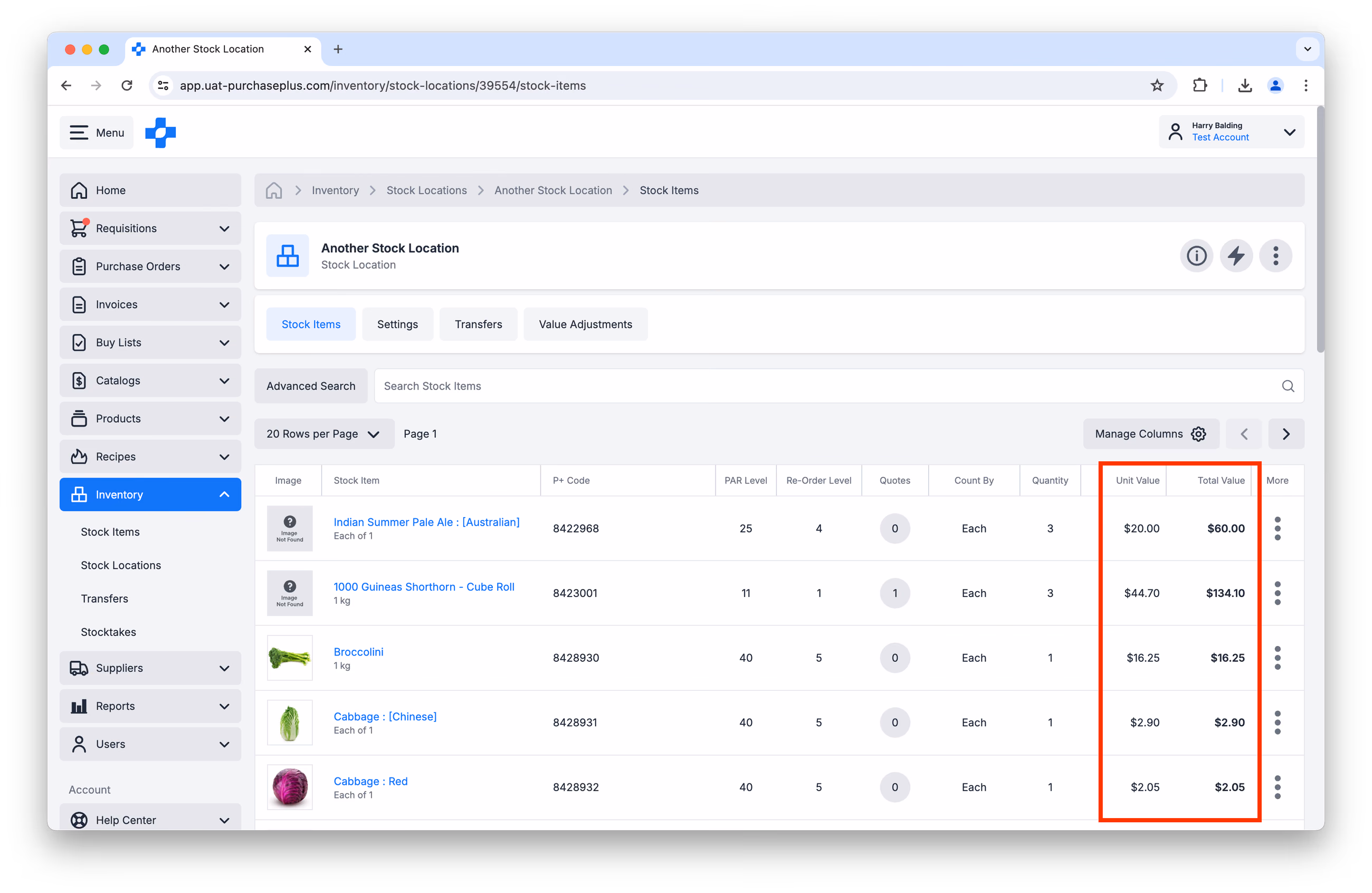View site information icon in address bar
The image size is (1372, 893).
tap(163, 85)
